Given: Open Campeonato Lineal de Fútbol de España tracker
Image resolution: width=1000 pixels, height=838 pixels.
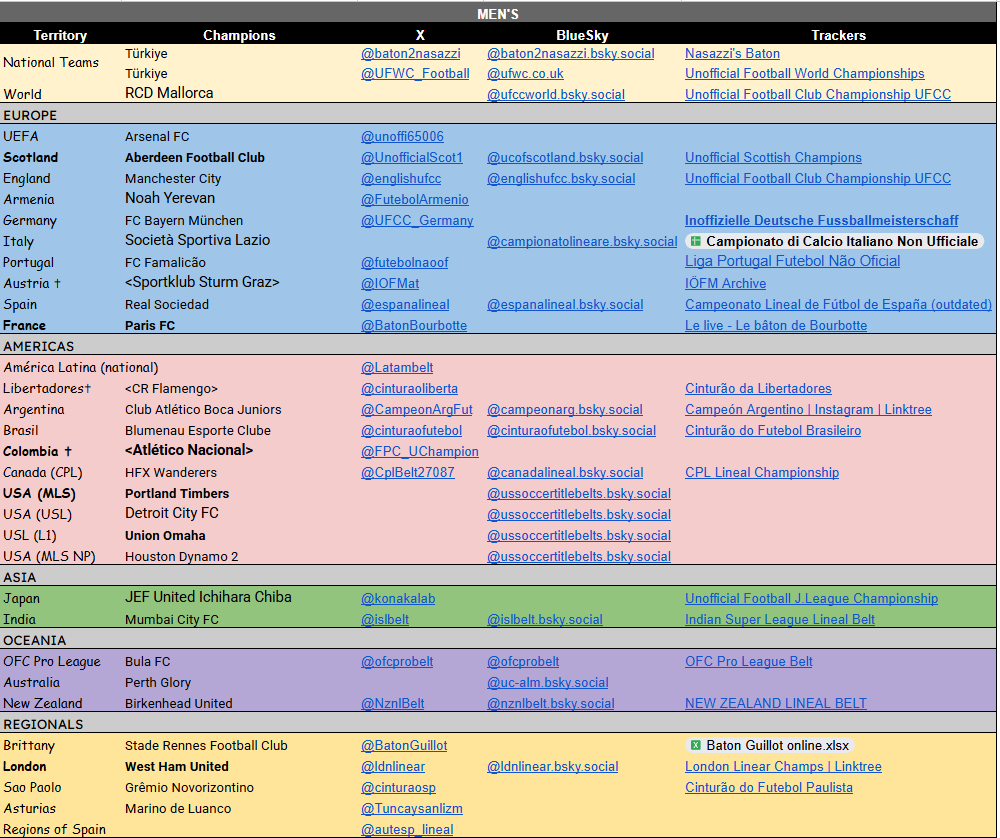Looking at the screenshot, I should [x=839, y=305].
